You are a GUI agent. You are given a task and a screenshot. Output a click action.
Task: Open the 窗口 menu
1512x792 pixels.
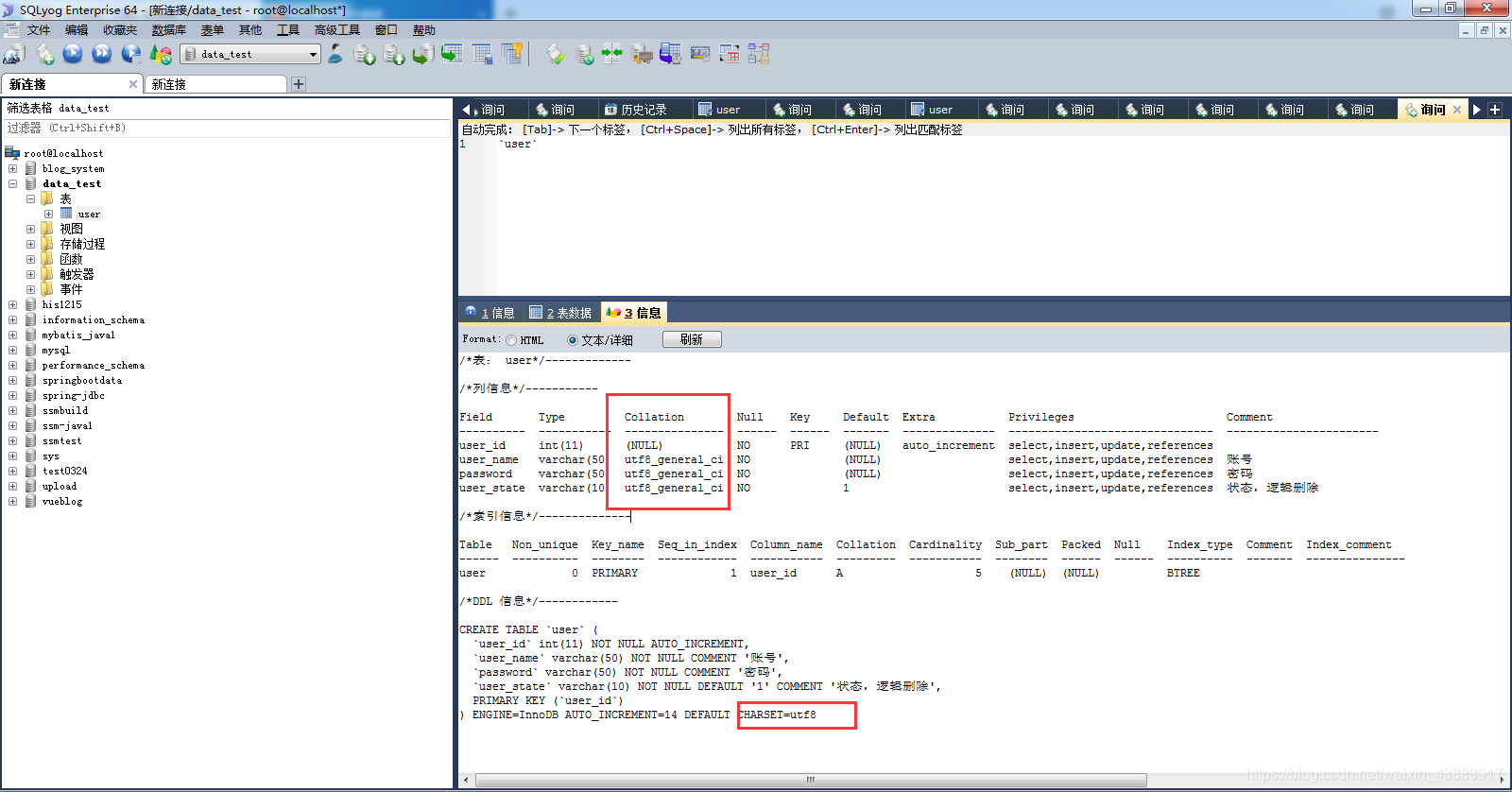386,30
